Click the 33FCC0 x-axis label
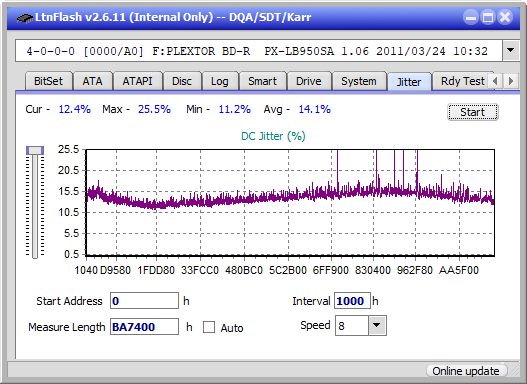Viewport: 527px width, 384px height. click(200, 270)
